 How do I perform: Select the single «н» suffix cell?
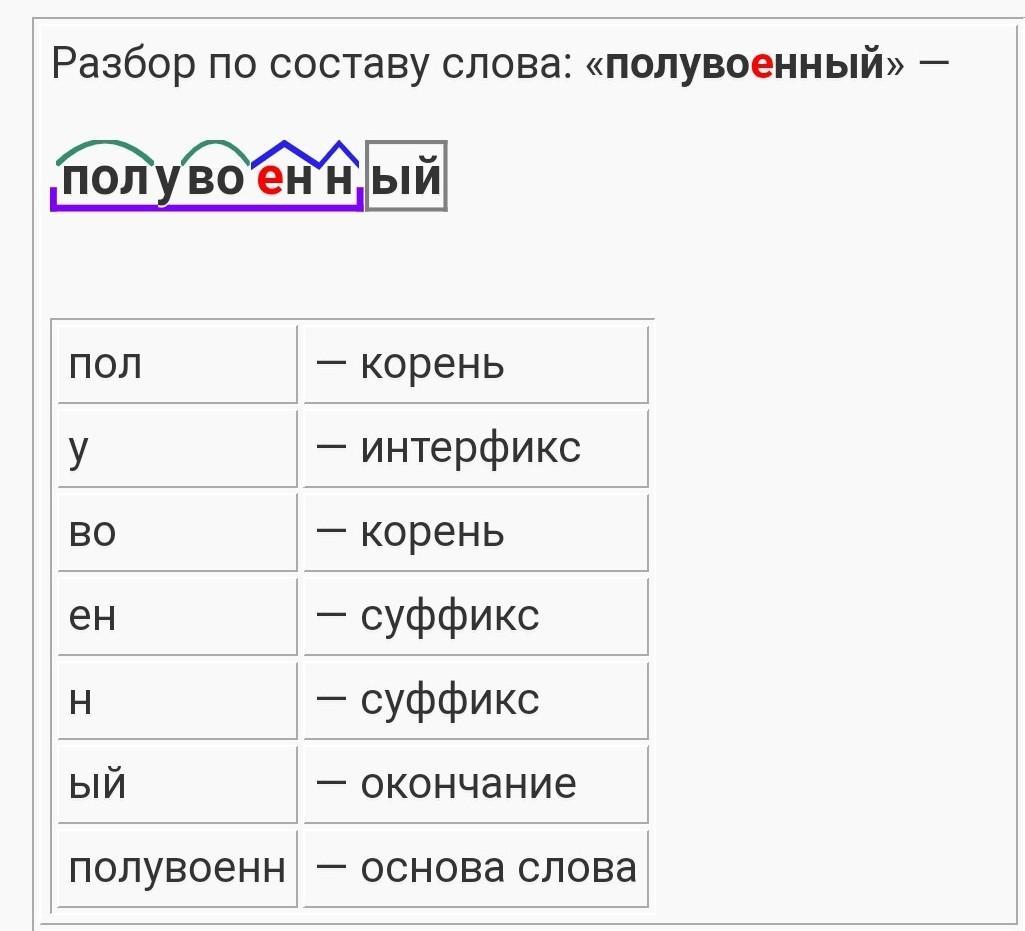click(x=177, y=700)
